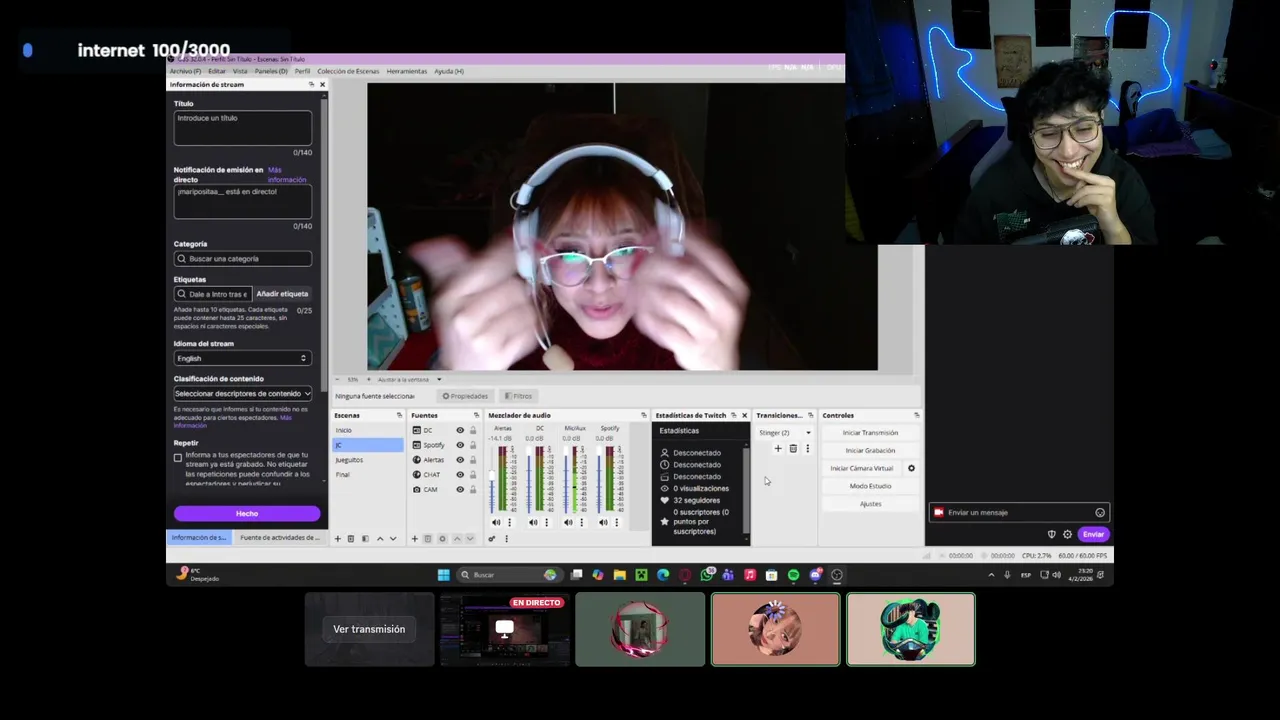
Task: Enable Modo Estudio
Action: point(870,486)
